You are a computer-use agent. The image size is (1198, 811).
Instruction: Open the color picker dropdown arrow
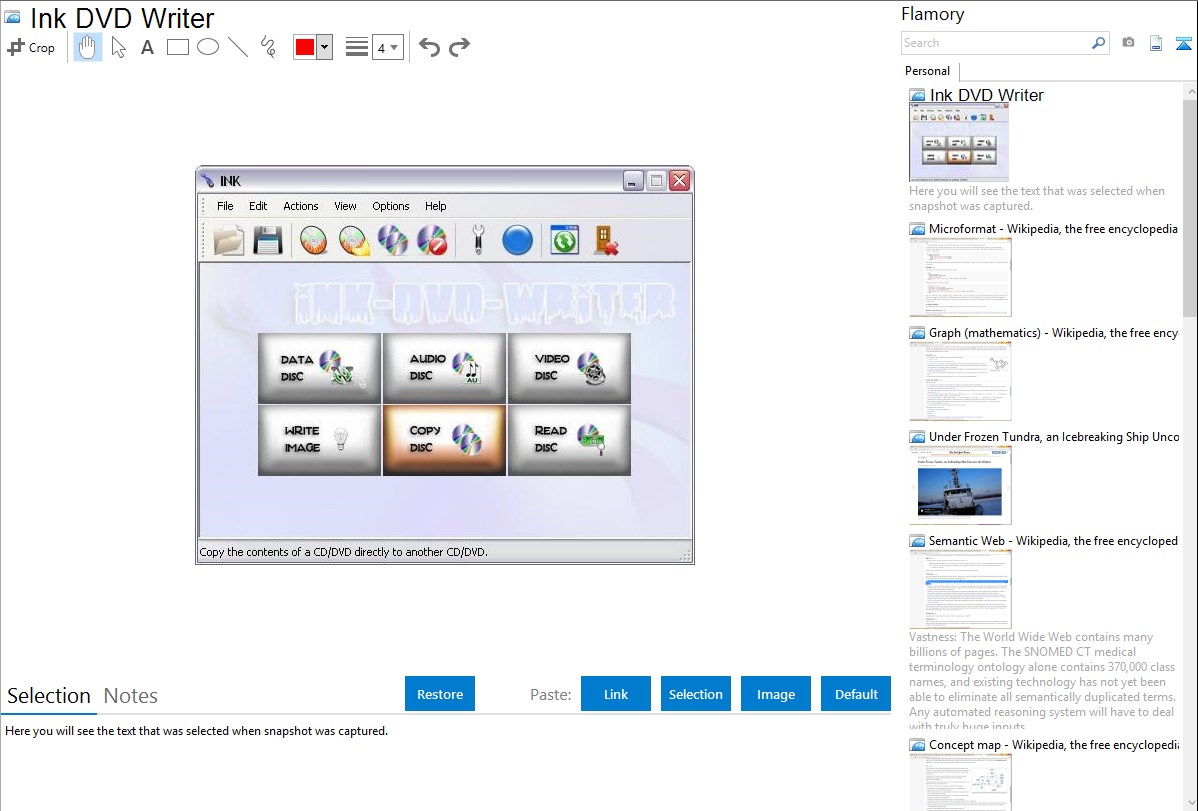coord(324,47)
